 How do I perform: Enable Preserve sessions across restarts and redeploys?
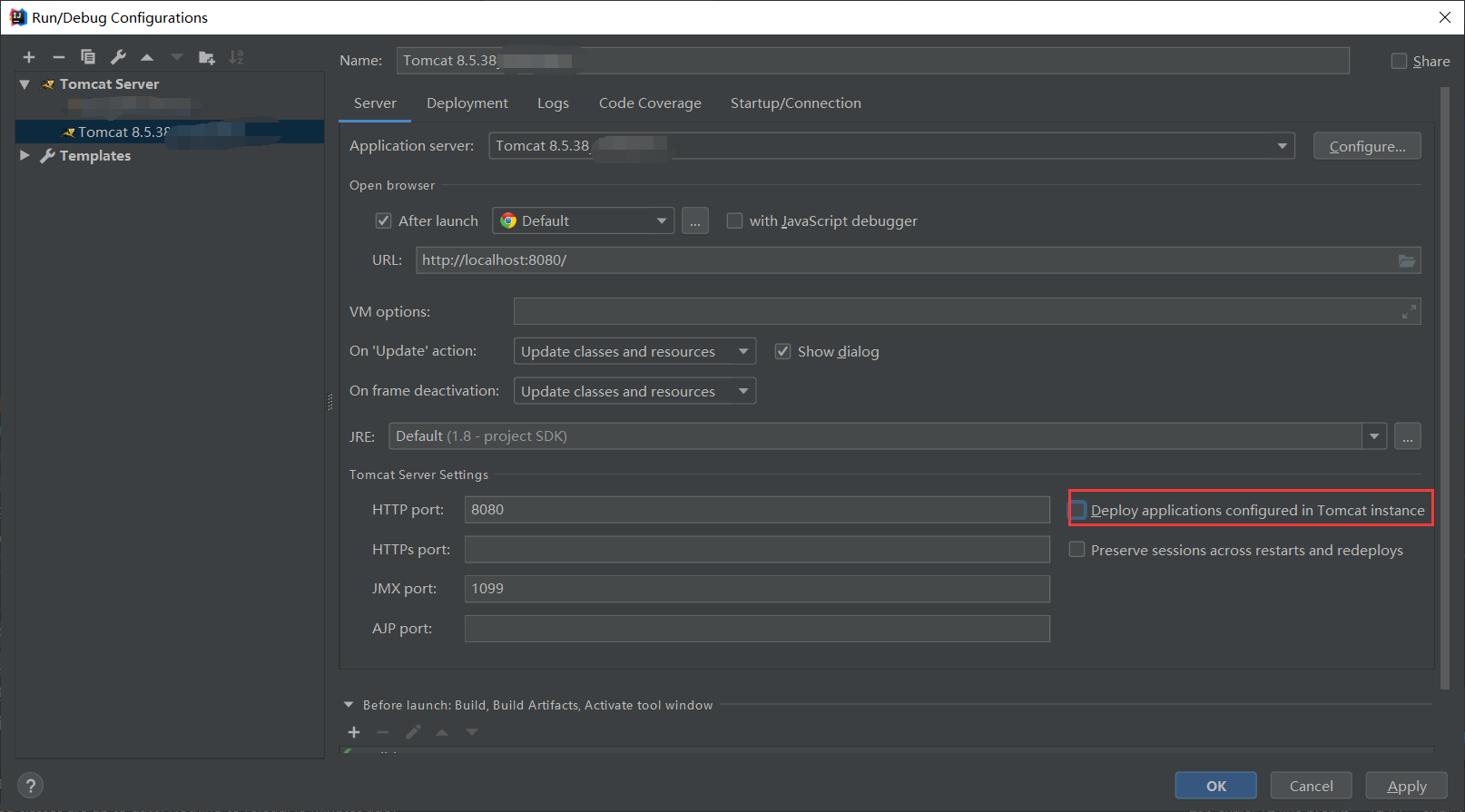coord(1077,550)
